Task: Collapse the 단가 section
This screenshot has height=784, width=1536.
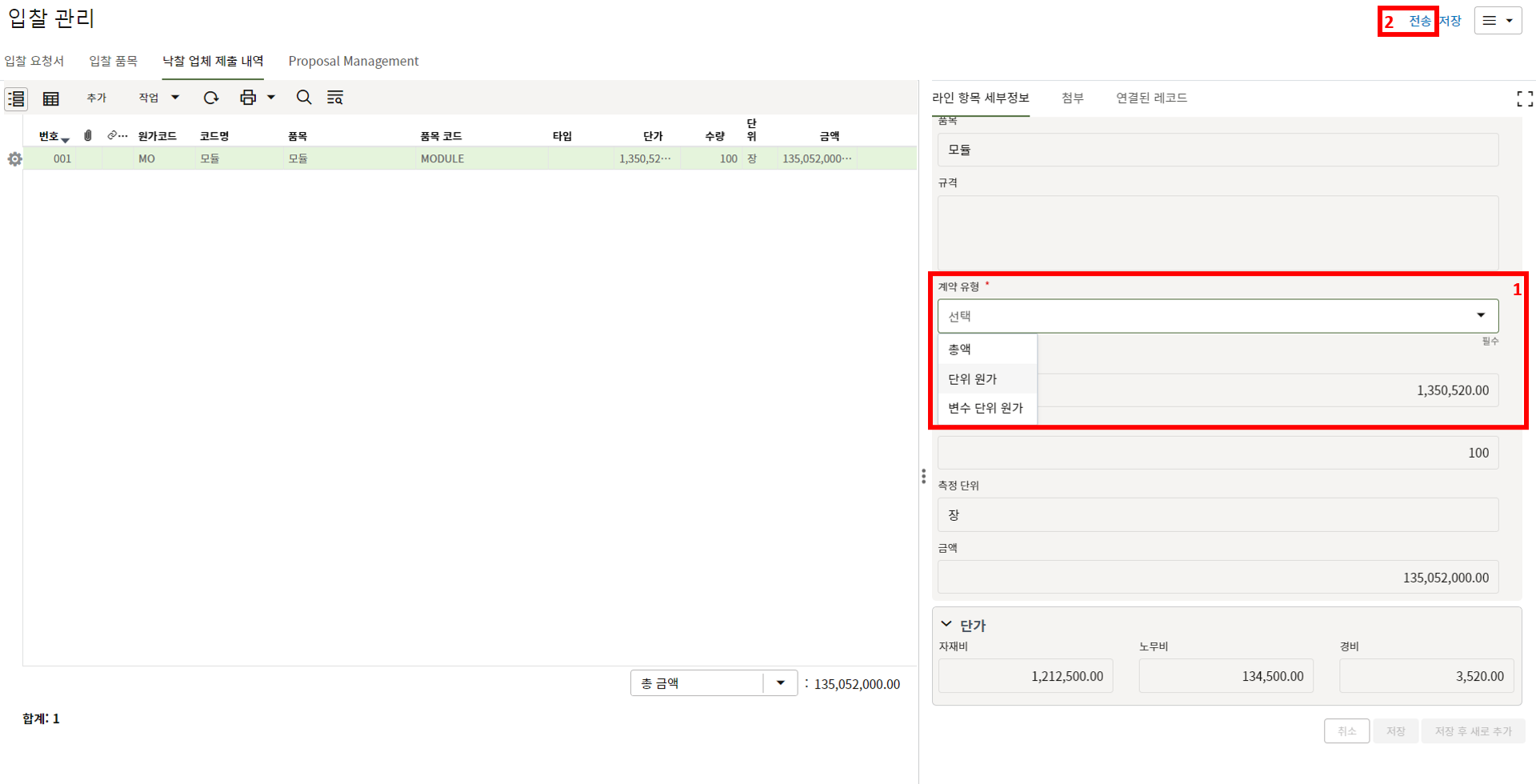Action: pos(946,625)
